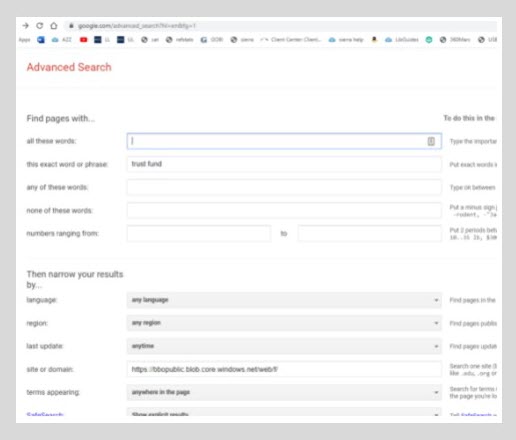
Task: Click the site or domain field
Action: point(284,369)
